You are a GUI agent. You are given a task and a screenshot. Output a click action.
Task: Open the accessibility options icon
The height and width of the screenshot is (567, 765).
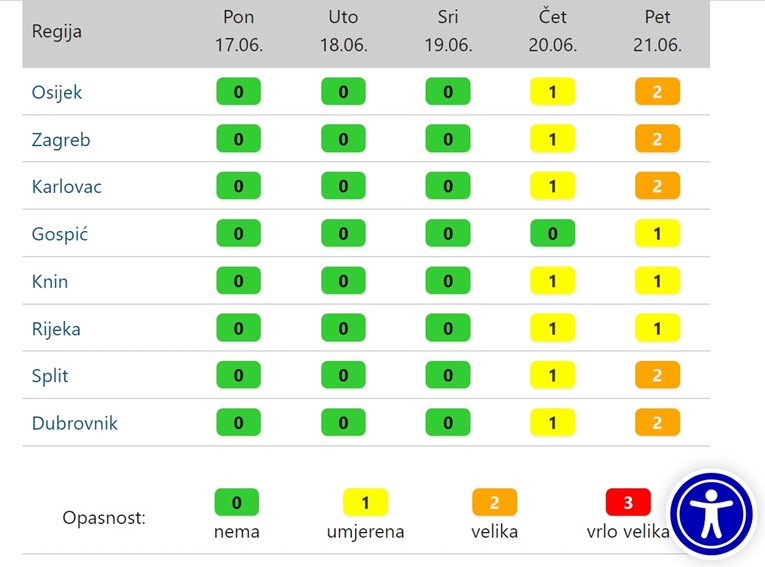712,514
